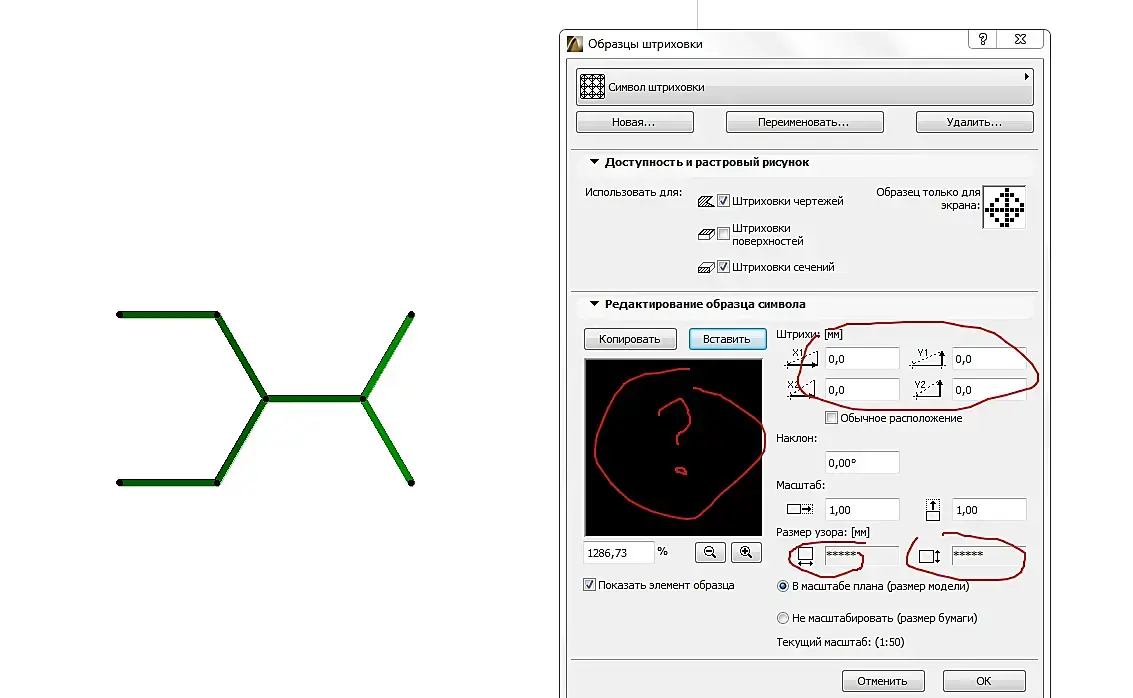This screenshot has width=1133, height=698.
Task: Click the fill symbol pattern icon
Action: click(592, 87)
